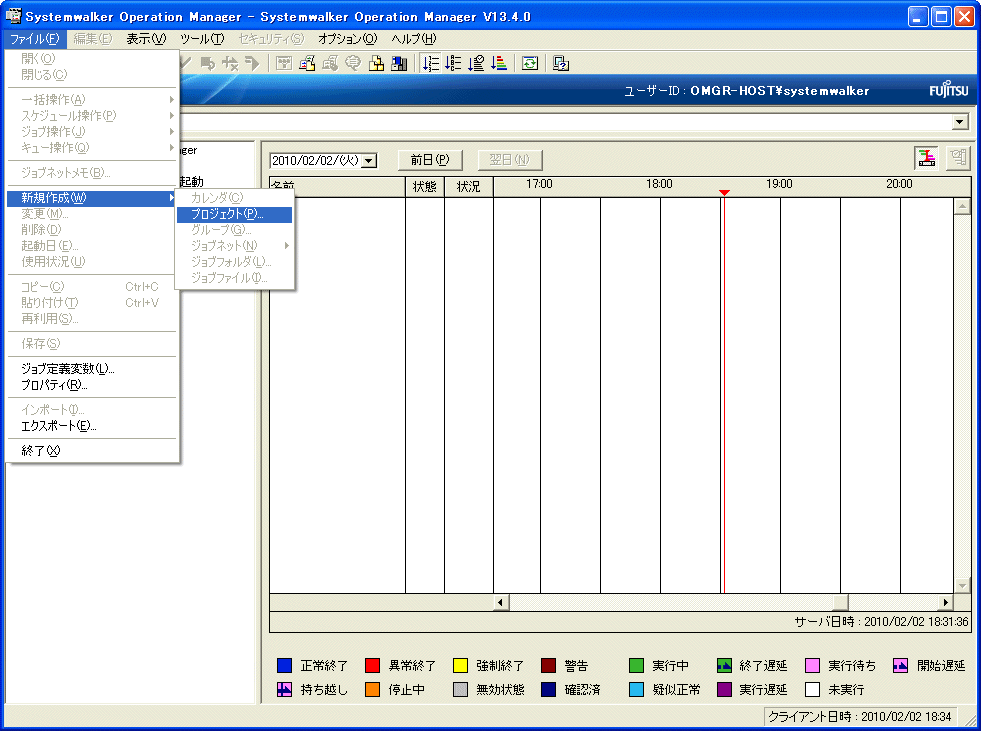Click the green 実行中 legend swatch
This screenshot has height=731, width=981.
pos(636,665)
